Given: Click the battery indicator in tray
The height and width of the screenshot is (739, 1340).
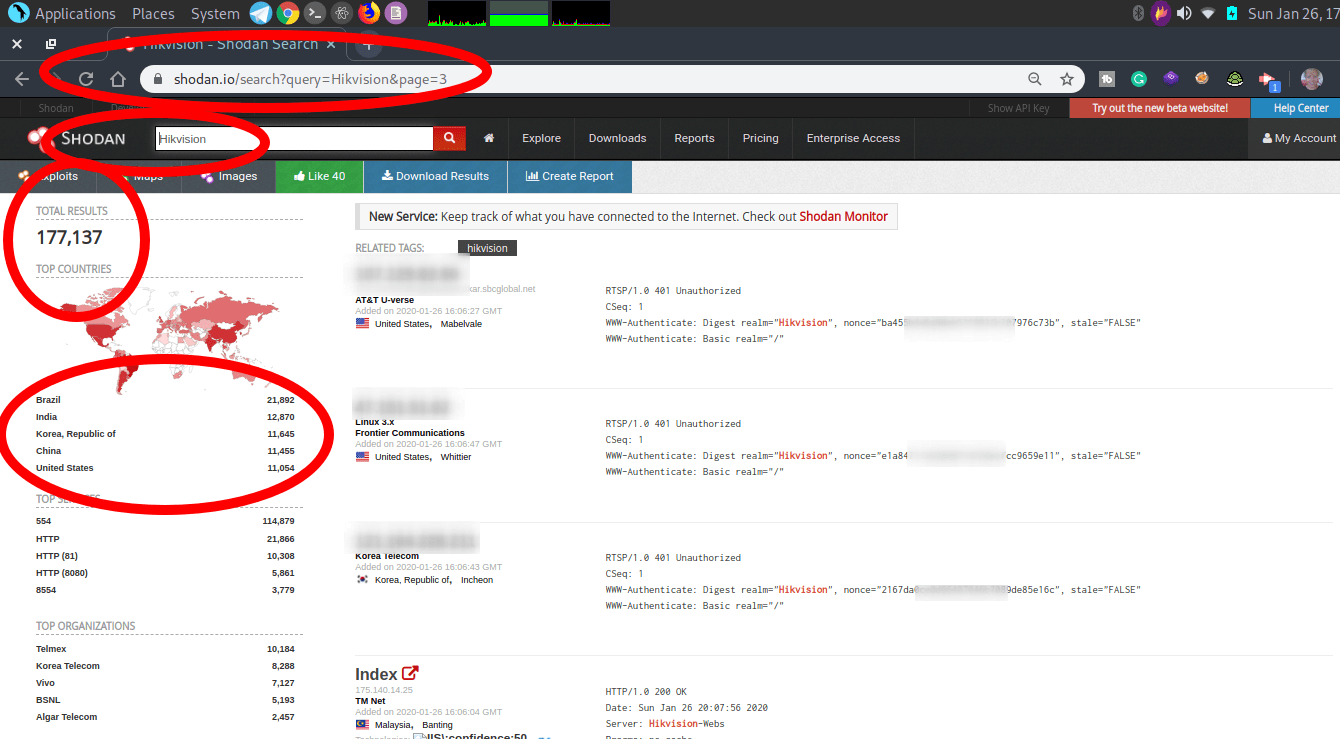Looking at the screenshot, I should coord(1232,13).
